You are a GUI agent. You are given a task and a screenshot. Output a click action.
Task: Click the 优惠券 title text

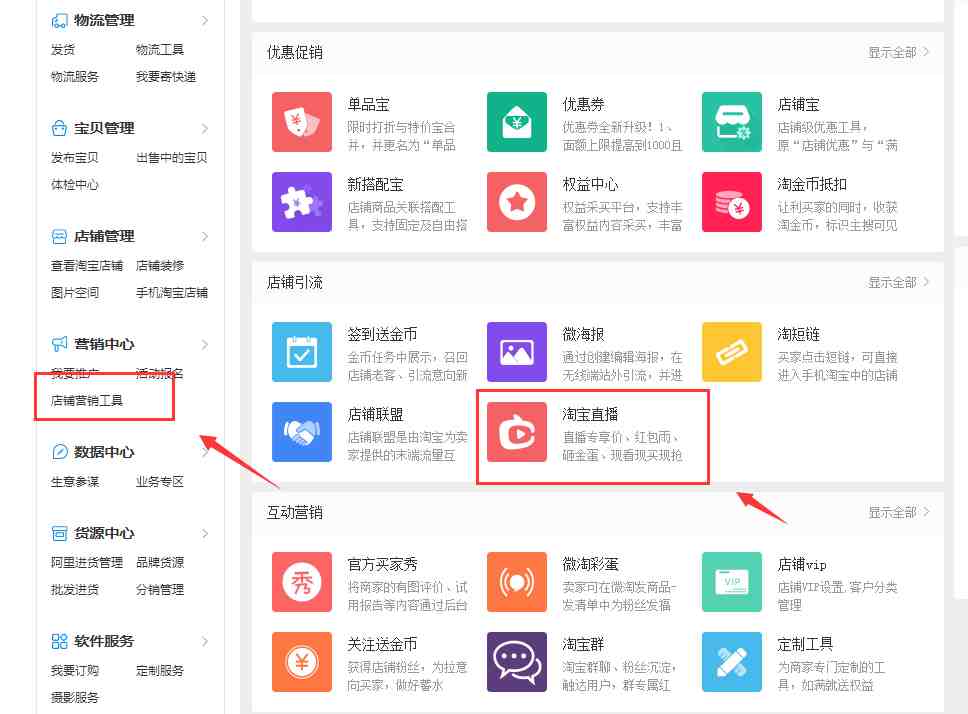(x=583, y=104)
